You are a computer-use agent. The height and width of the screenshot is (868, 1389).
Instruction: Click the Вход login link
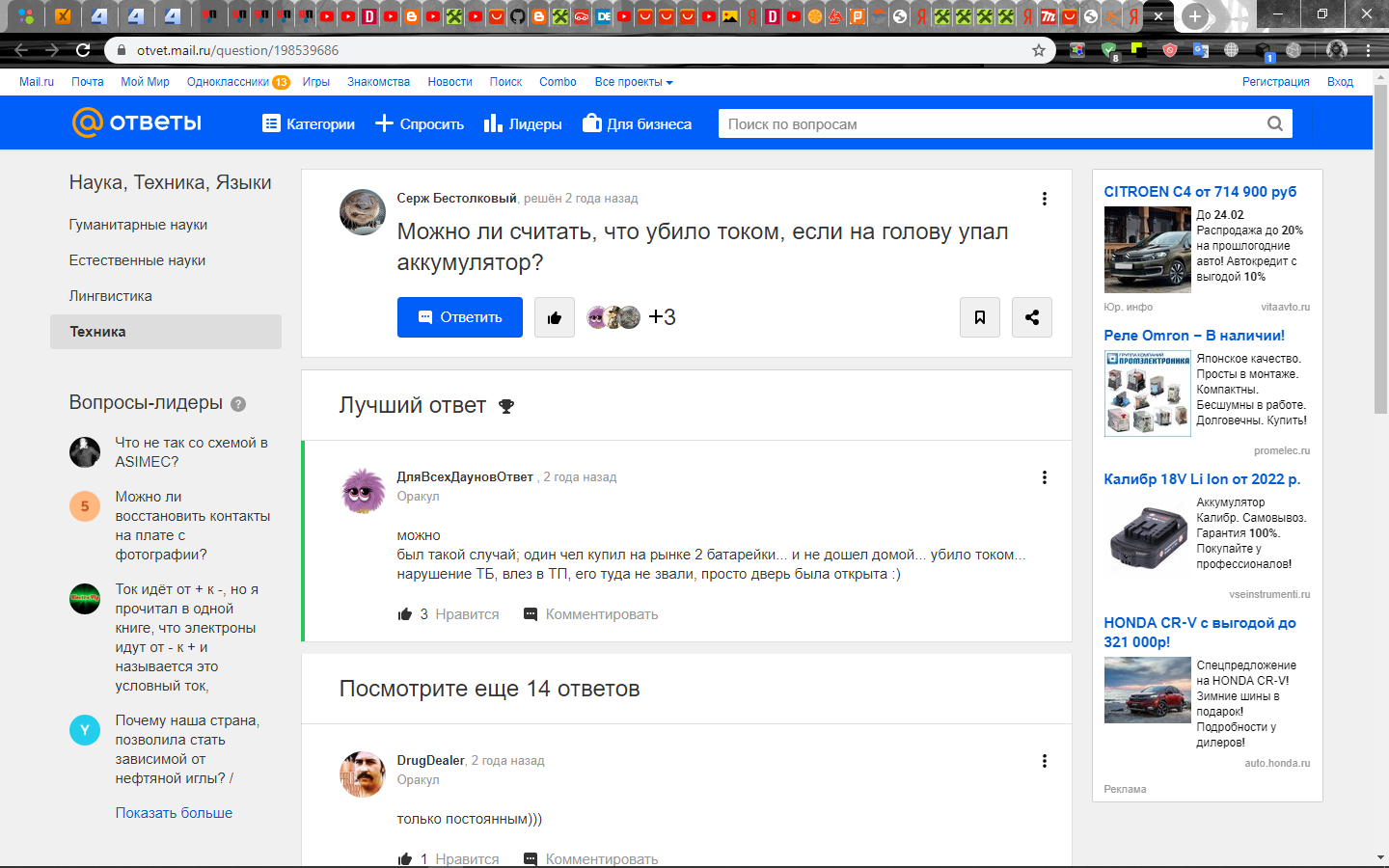pyautogui.click(x=1340, y=82)
